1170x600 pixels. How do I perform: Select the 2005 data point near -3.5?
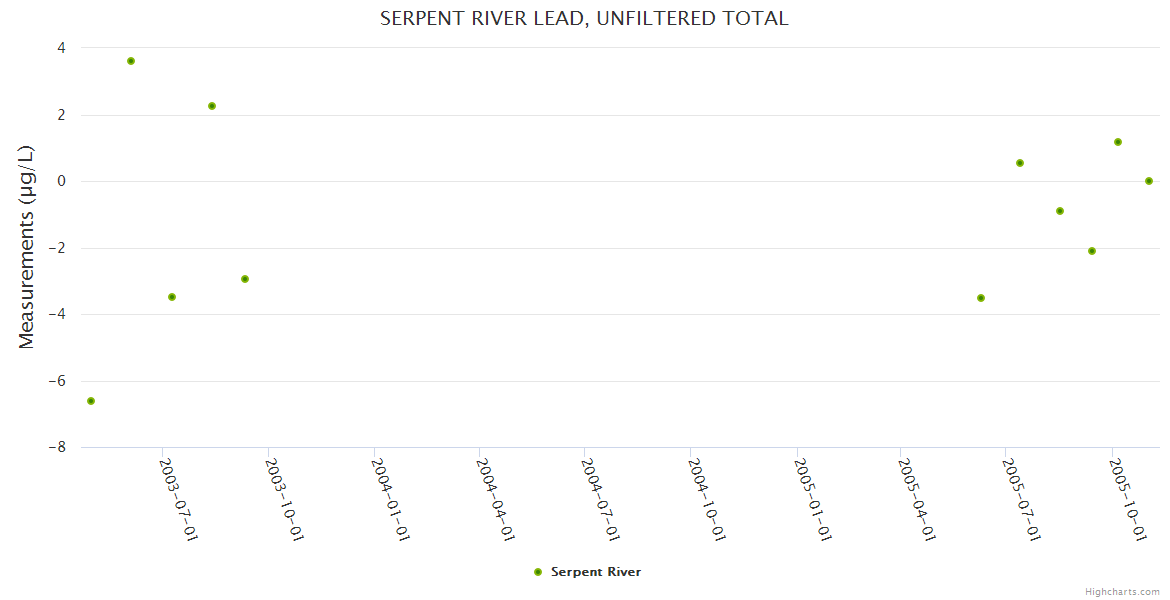coord(981,298)
